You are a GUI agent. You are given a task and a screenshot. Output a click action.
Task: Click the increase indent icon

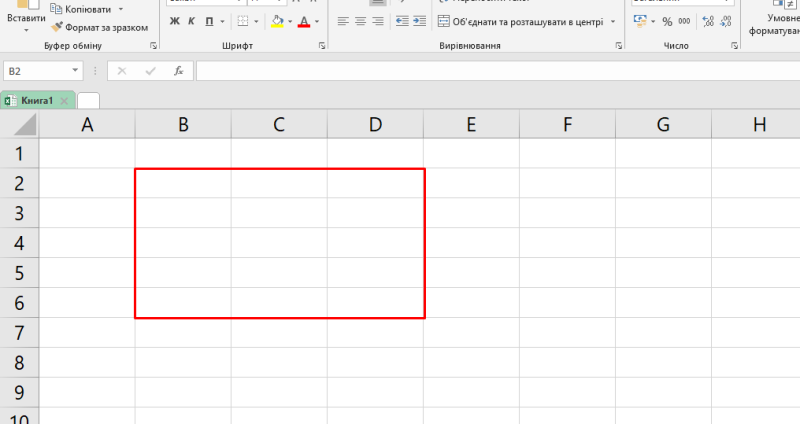click(420, 21)
